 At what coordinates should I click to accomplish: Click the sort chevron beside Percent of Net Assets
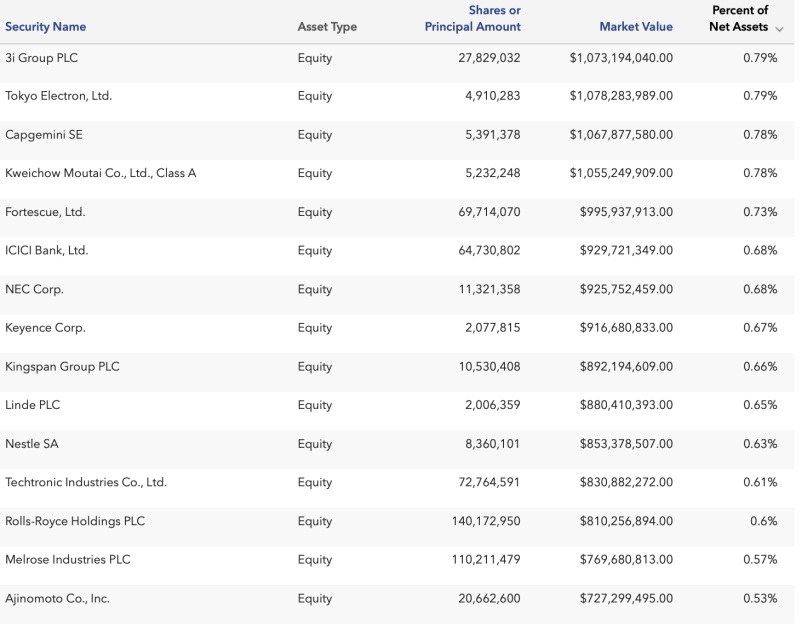(x=779, y=28)
